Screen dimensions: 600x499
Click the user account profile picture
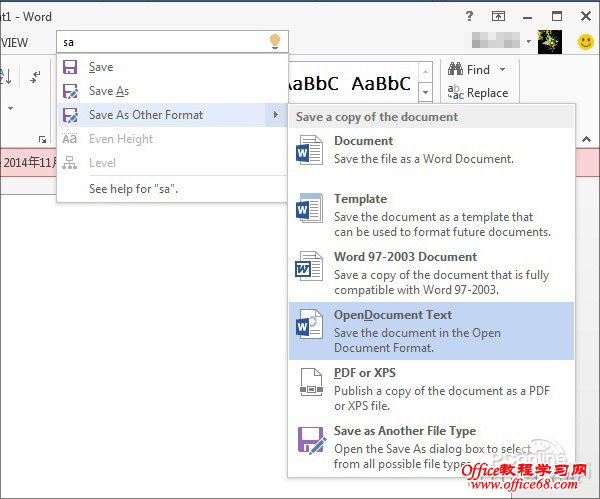(x=549, y=42)
